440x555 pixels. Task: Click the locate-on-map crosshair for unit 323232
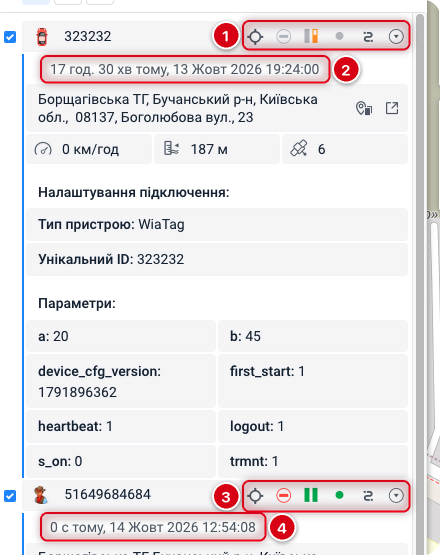tap(255, 36)
